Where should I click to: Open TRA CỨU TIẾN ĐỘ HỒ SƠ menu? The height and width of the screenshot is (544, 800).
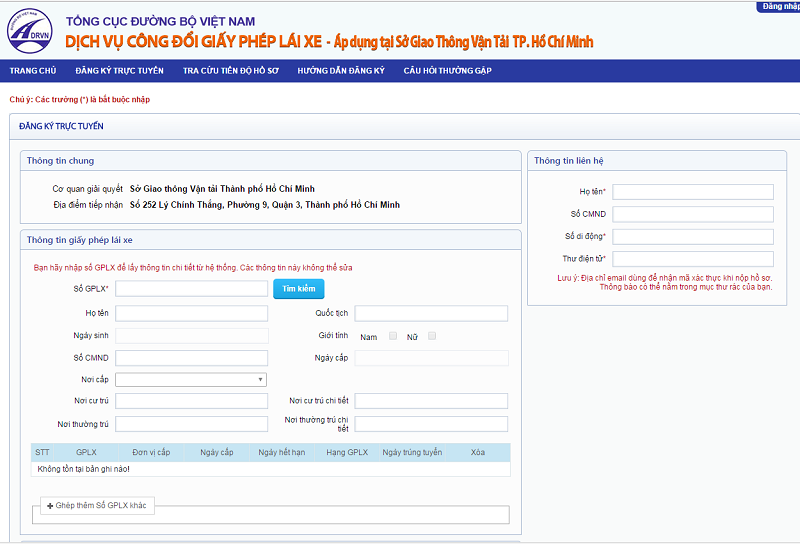pyautogui.click(x=231, y=71)
